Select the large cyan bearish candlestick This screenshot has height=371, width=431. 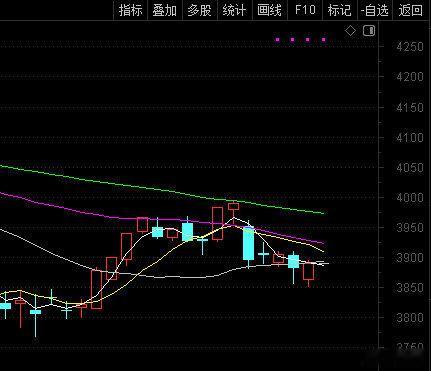248,243
